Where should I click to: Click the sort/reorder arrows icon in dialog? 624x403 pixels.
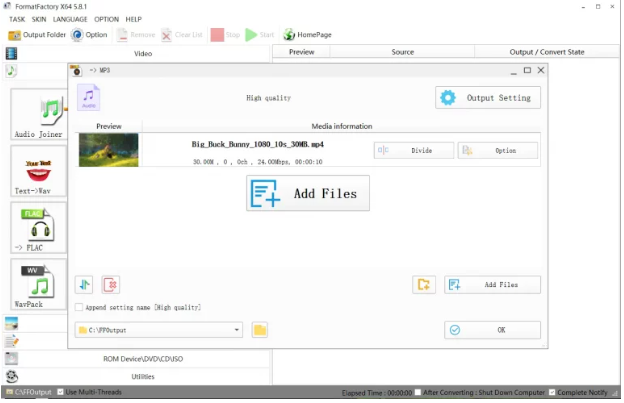pos(84,285)
